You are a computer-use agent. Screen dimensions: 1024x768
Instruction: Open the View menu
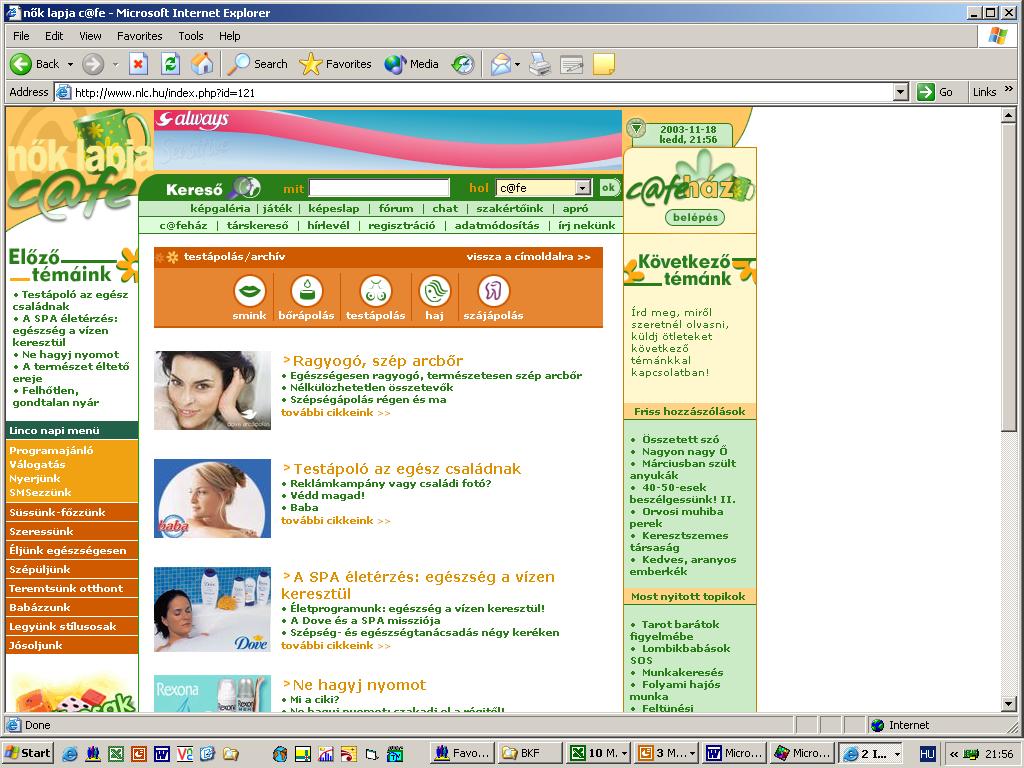90,36
